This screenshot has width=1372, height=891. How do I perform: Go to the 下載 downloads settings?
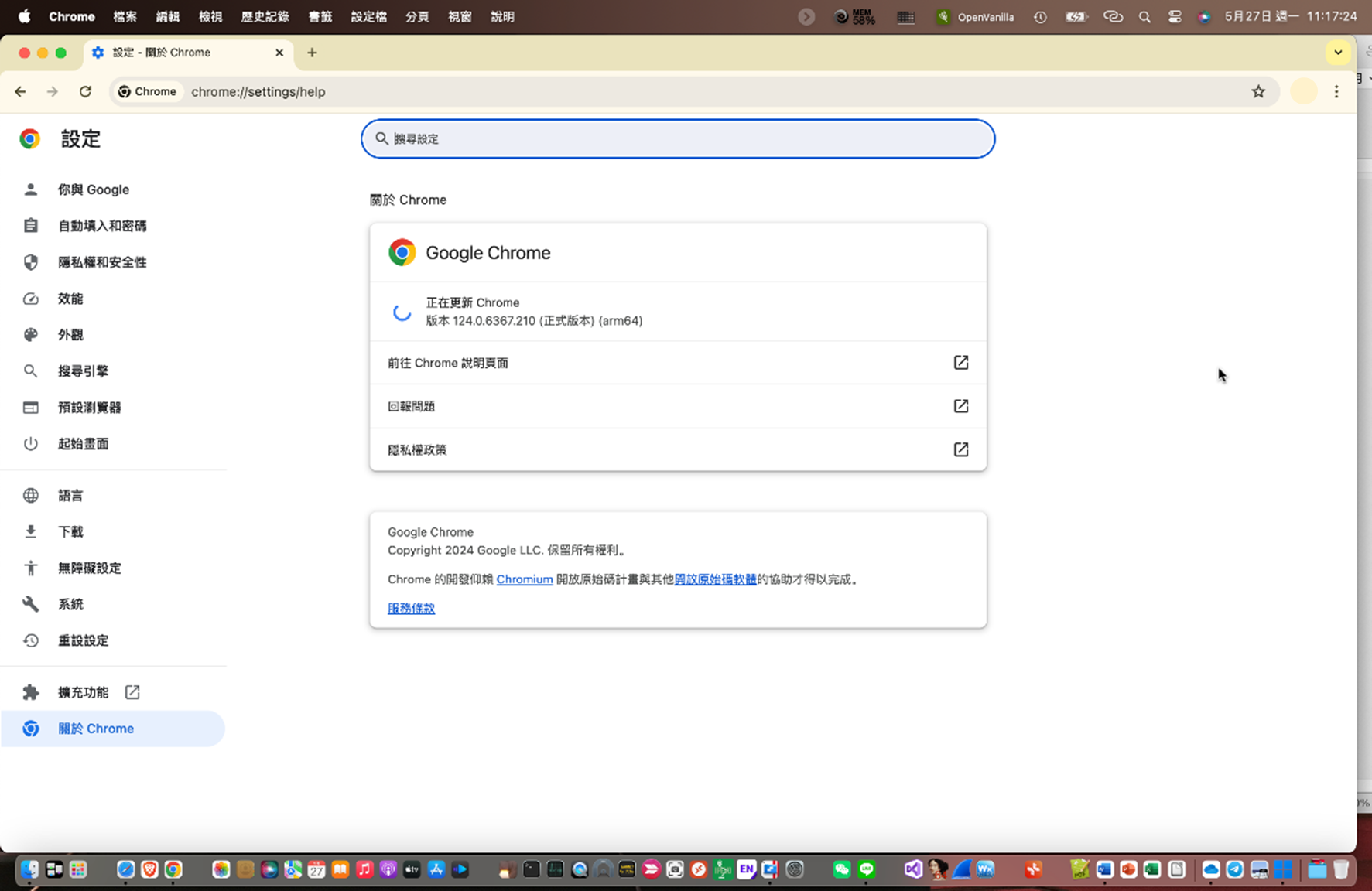(70, 532)
